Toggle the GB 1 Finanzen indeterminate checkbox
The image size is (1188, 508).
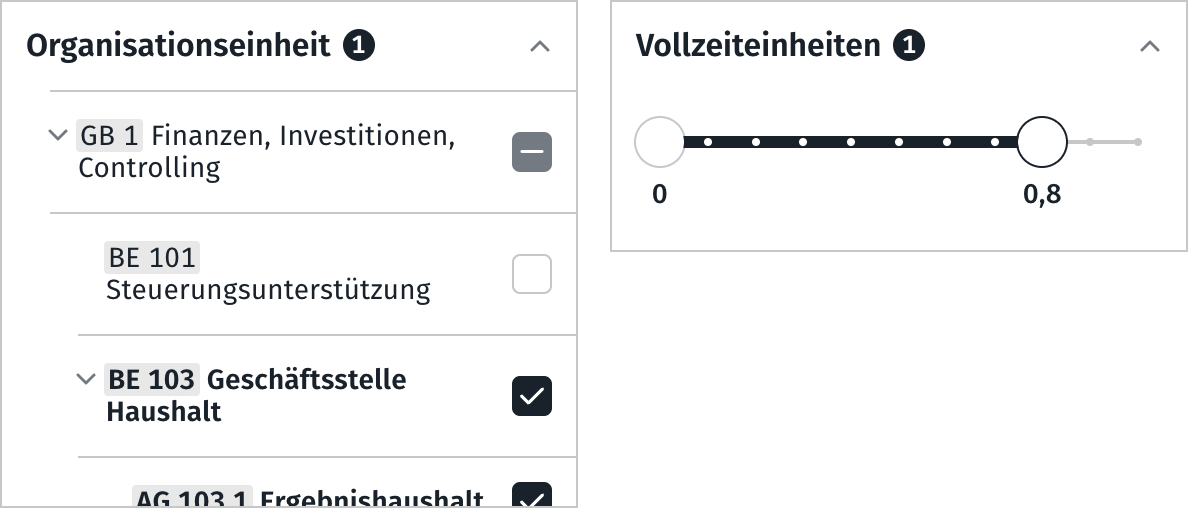pyautogui.click(x=532, y=152)
